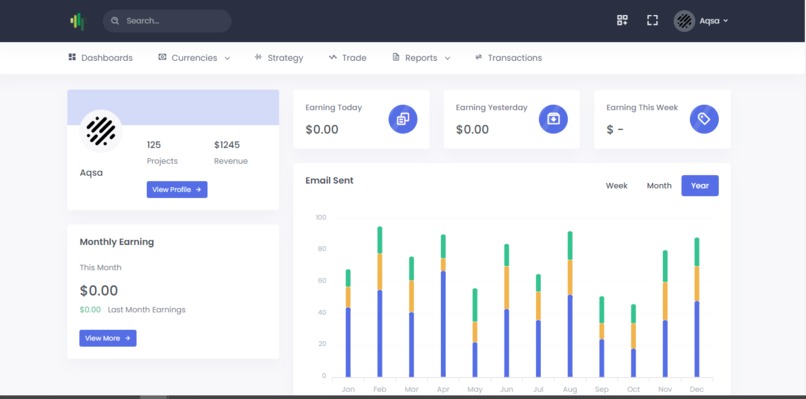
Task: Click the Earning Today $0.00 amount
Action: point(322,130)
